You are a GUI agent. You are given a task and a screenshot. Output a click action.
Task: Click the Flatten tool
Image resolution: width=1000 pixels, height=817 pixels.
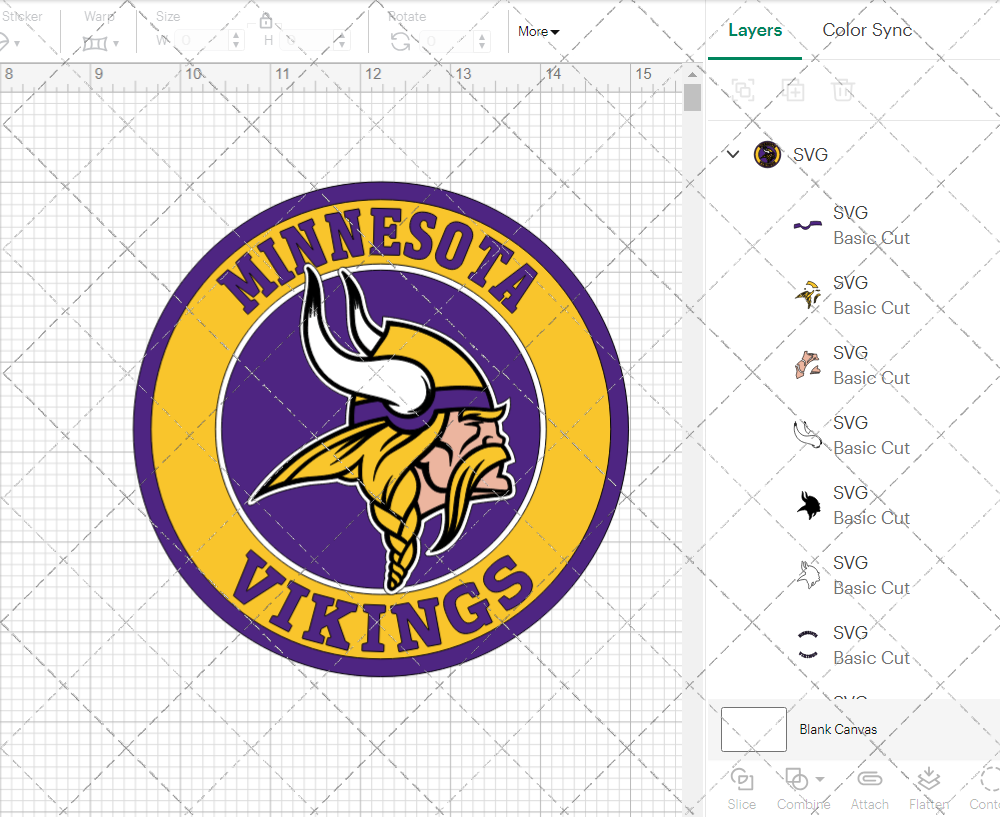coord(929,790)
